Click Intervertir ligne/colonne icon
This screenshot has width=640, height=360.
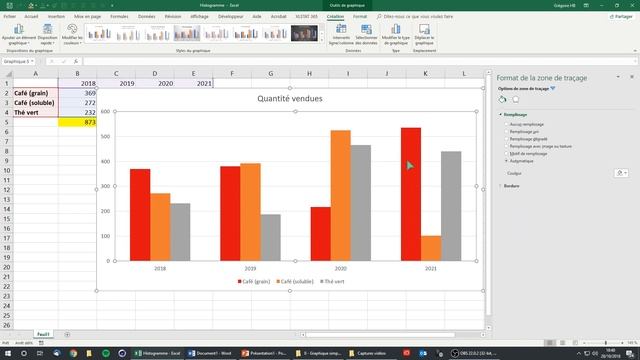(341, 34)
